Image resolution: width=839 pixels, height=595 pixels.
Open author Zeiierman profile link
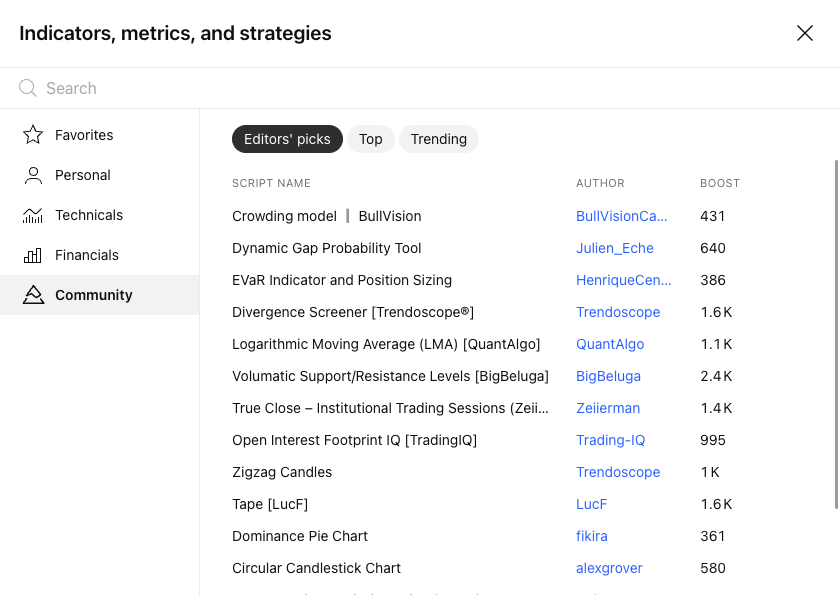click(608, 408)
